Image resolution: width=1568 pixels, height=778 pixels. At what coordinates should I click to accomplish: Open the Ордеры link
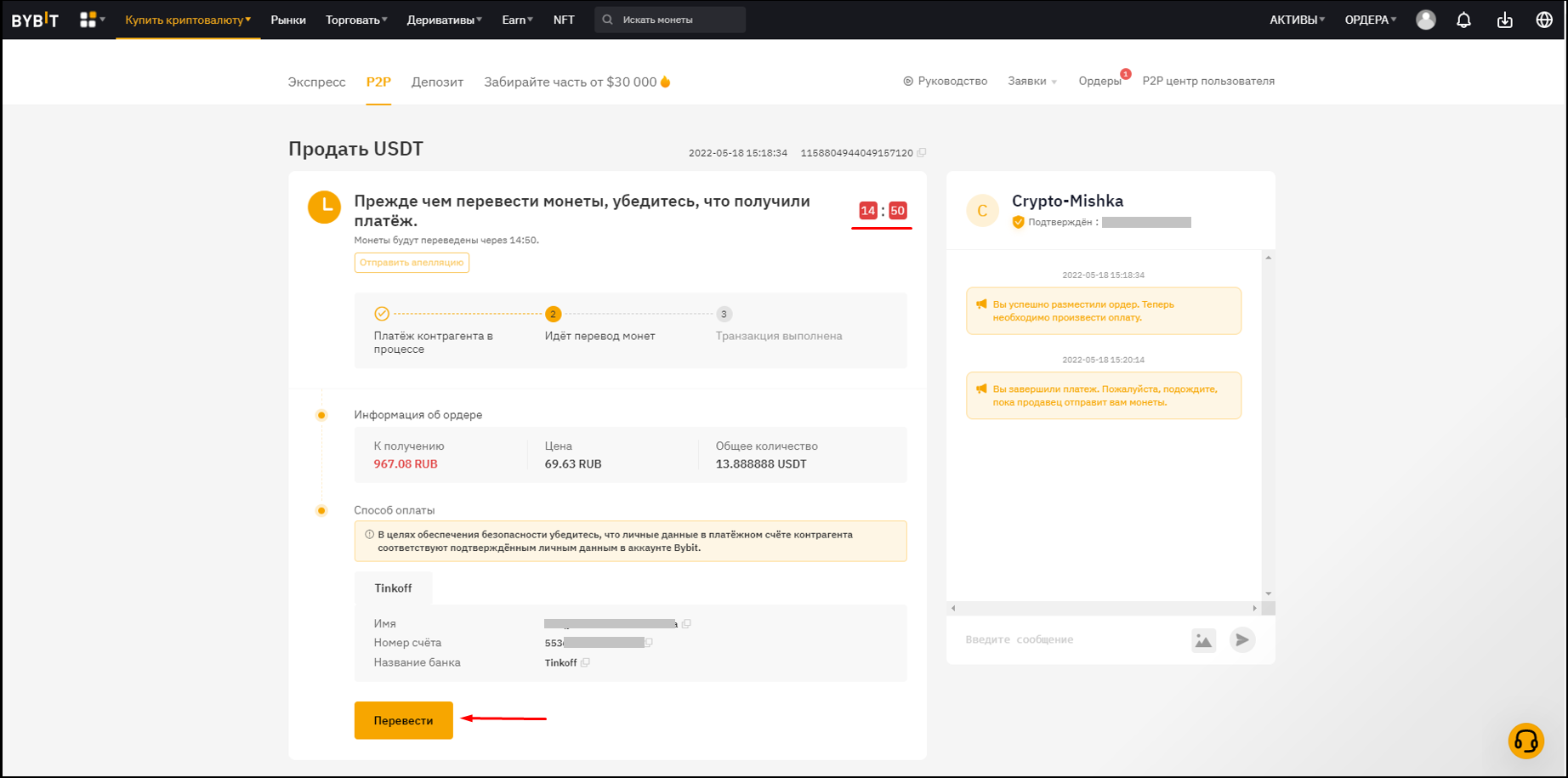click(1099, 81)
